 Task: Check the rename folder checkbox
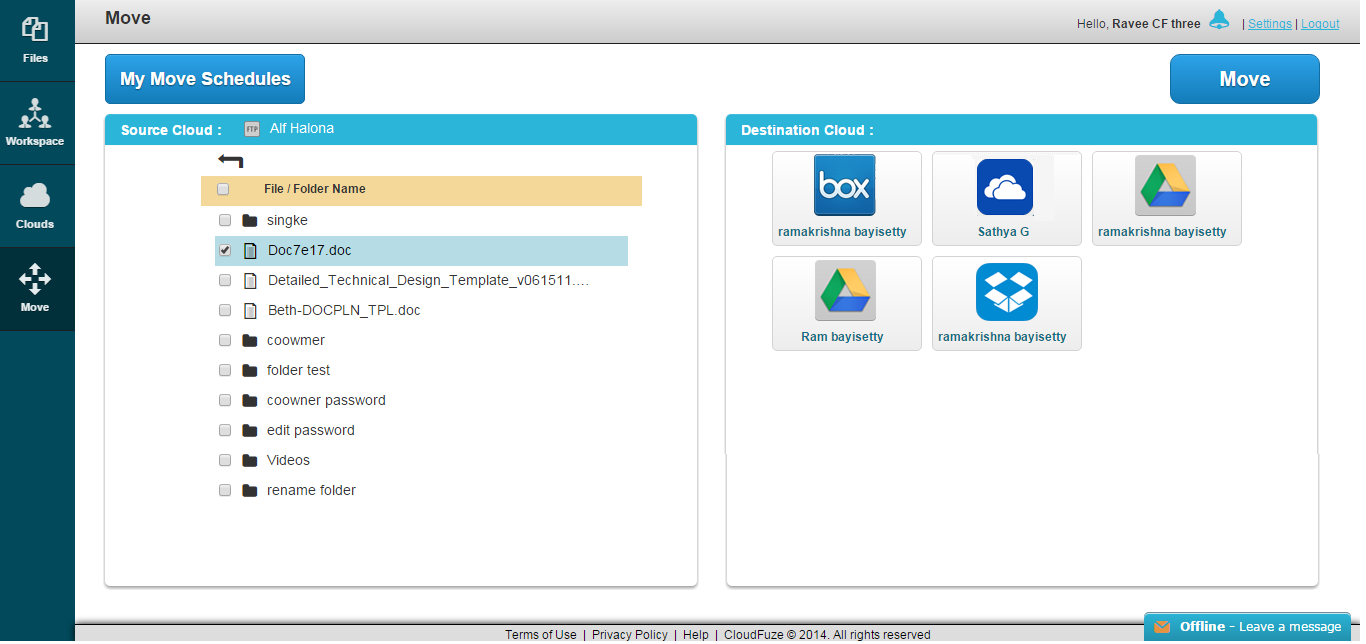pos(225,490)
